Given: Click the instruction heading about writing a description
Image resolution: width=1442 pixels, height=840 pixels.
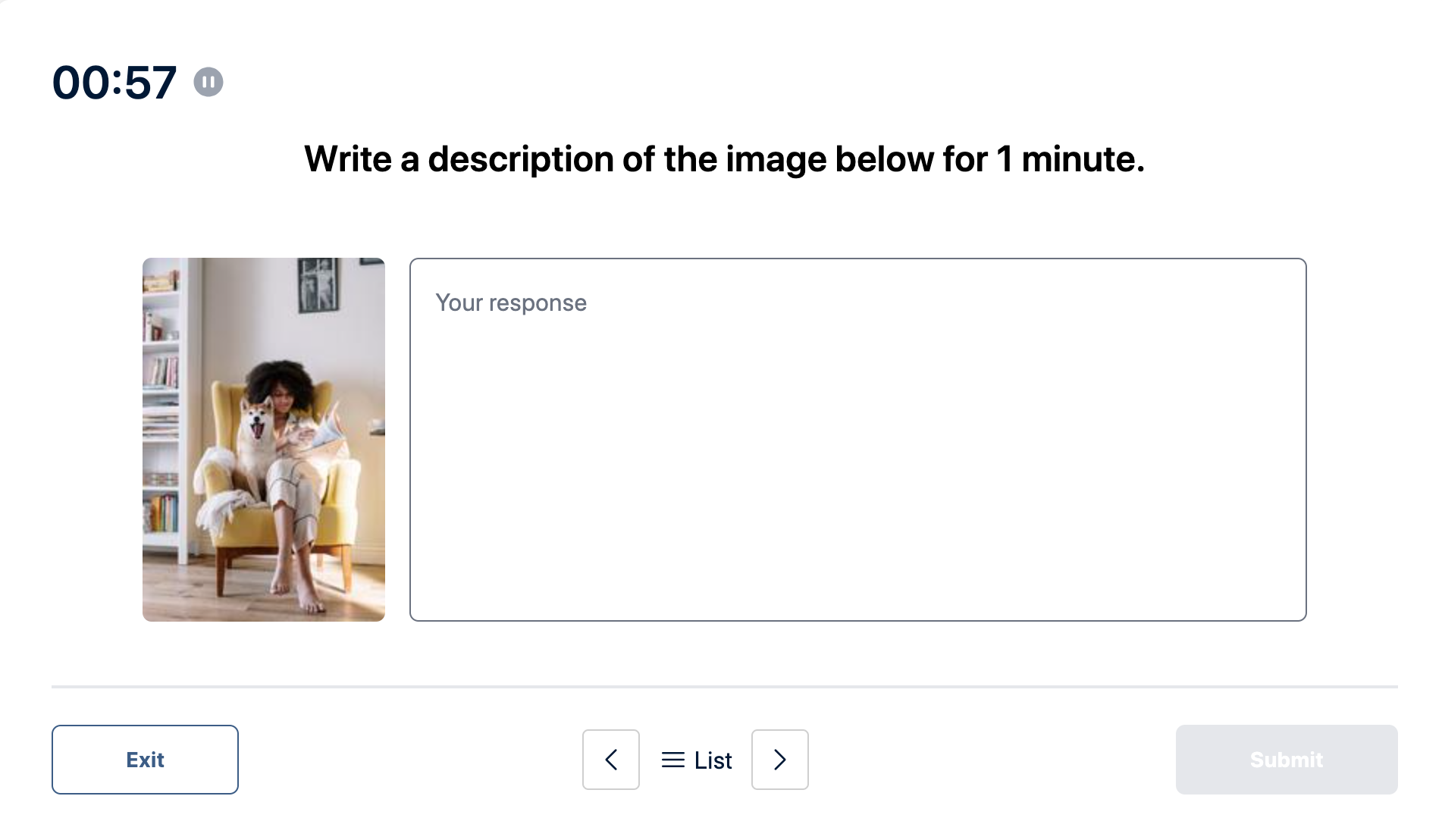Looking at the screenshot, I should tap(724, 159).
